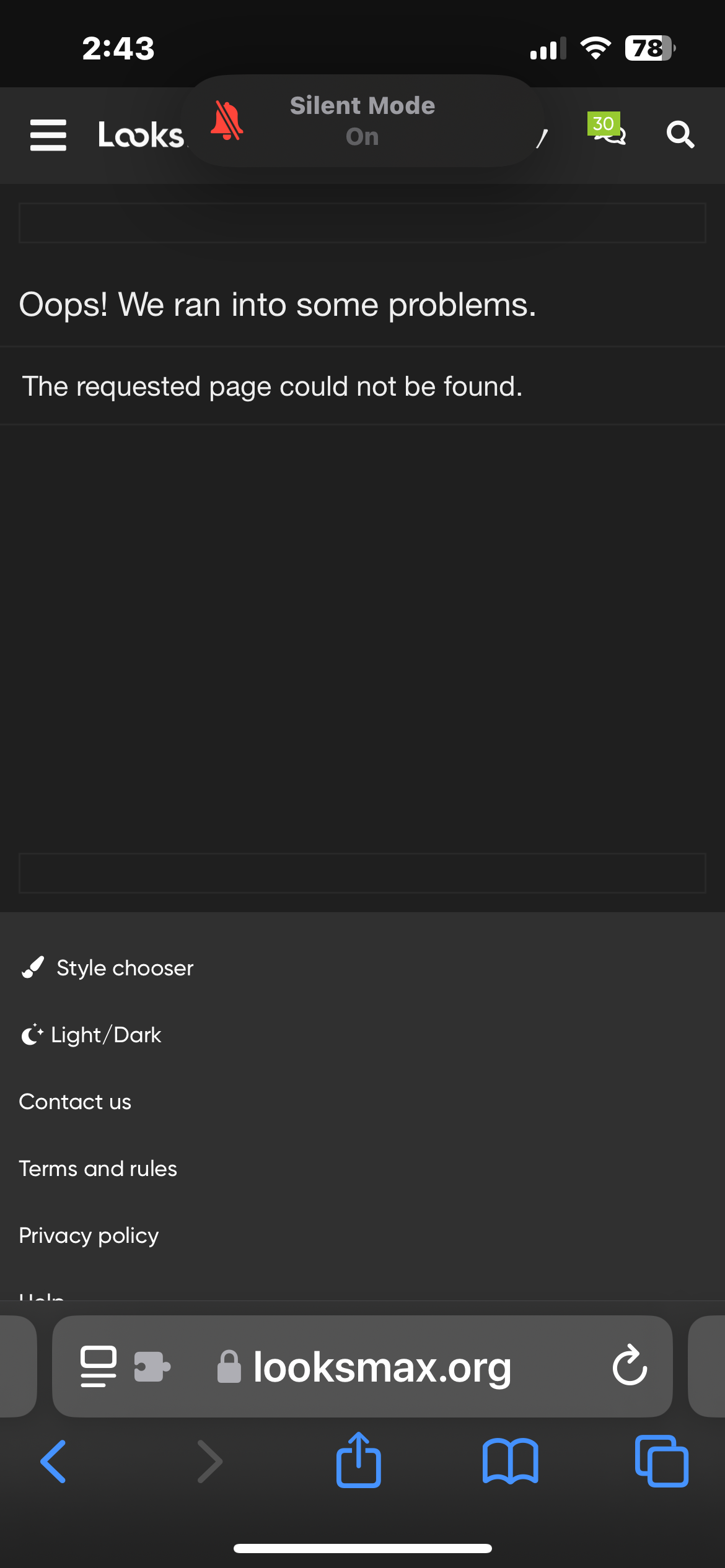Tap the Safari page settings icon
The image size is (725, 1568).
(x=98, y=1366)
